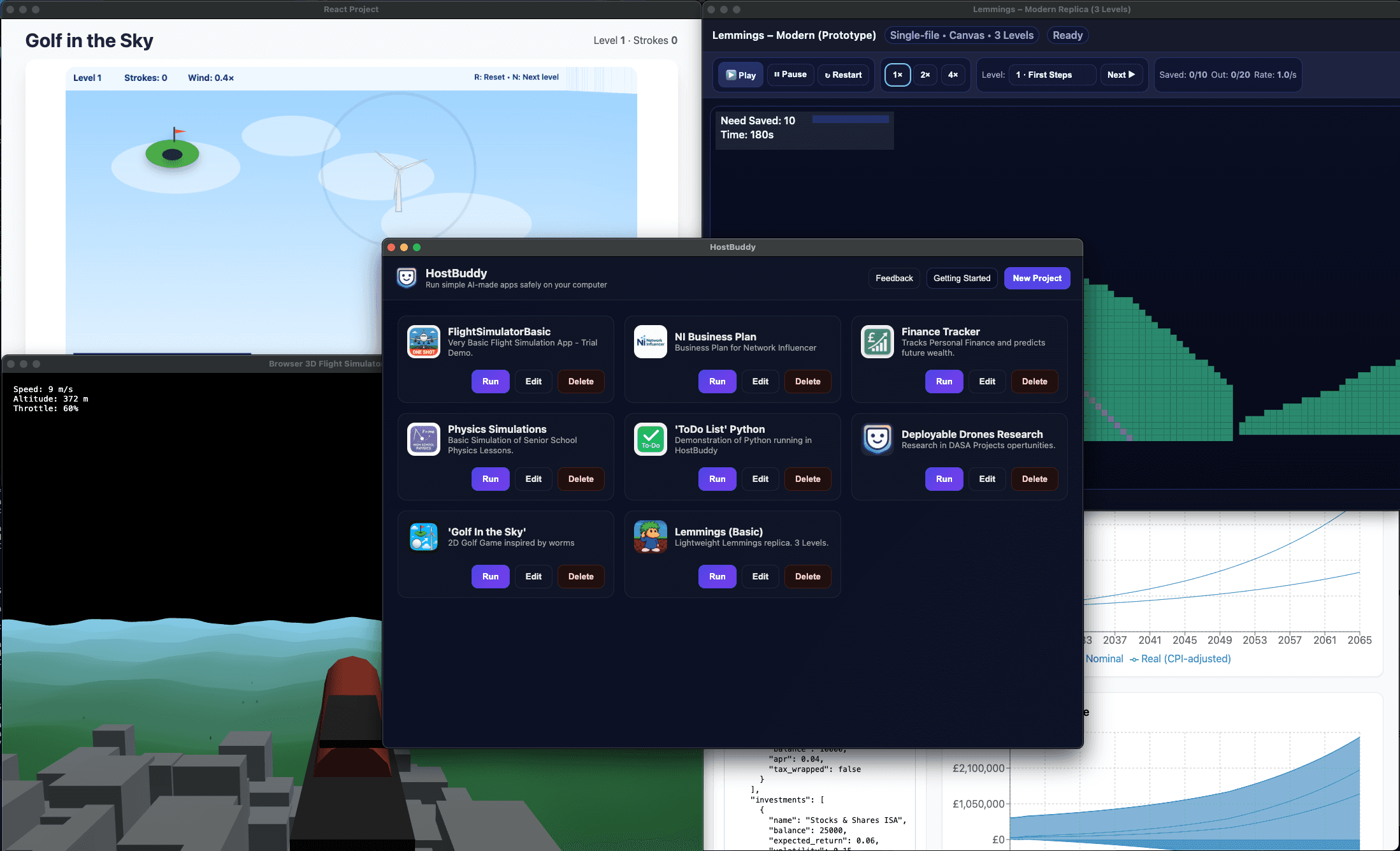Switch Lemmings speed to 2×

click(x=925, y=75)
